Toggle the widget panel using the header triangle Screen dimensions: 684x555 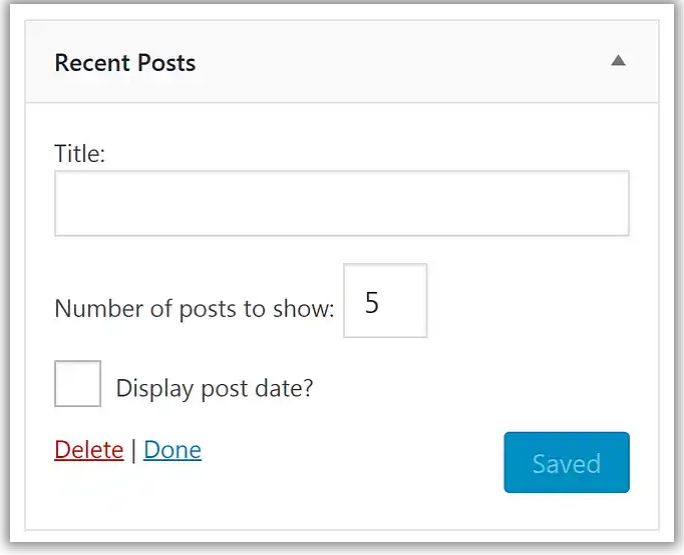(x=618, y=61)
